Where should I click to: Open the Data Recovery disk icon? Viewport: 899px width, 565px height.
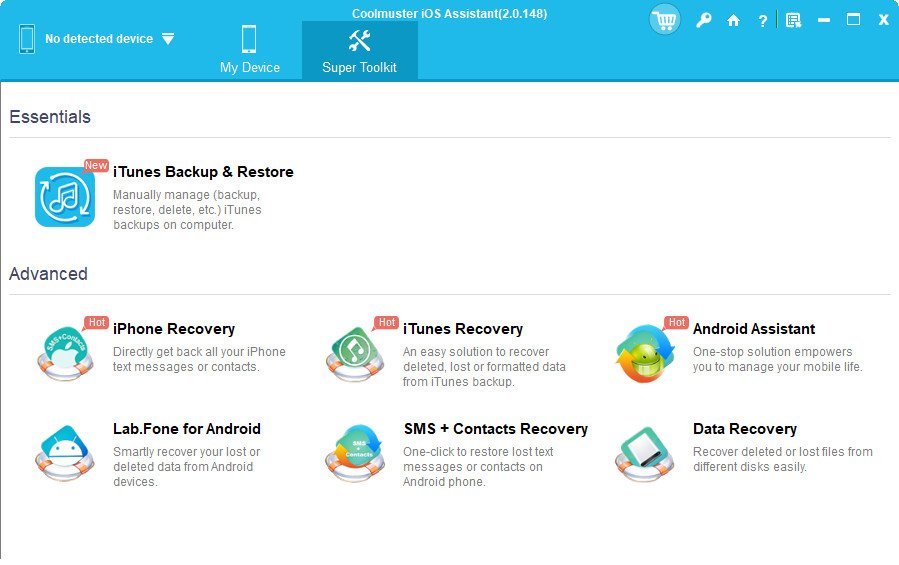click(x=645, y=453)
